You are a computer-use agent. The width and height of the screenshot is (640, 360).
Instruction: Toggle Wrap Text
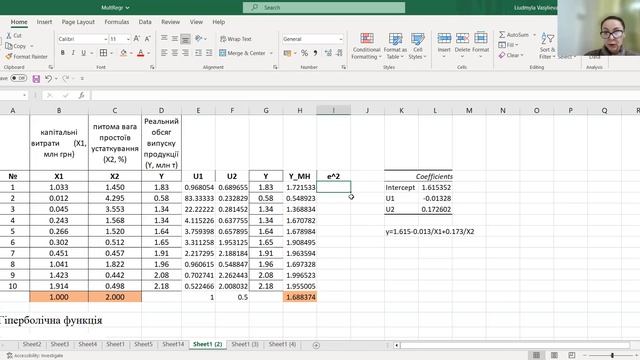coord(236,39)
